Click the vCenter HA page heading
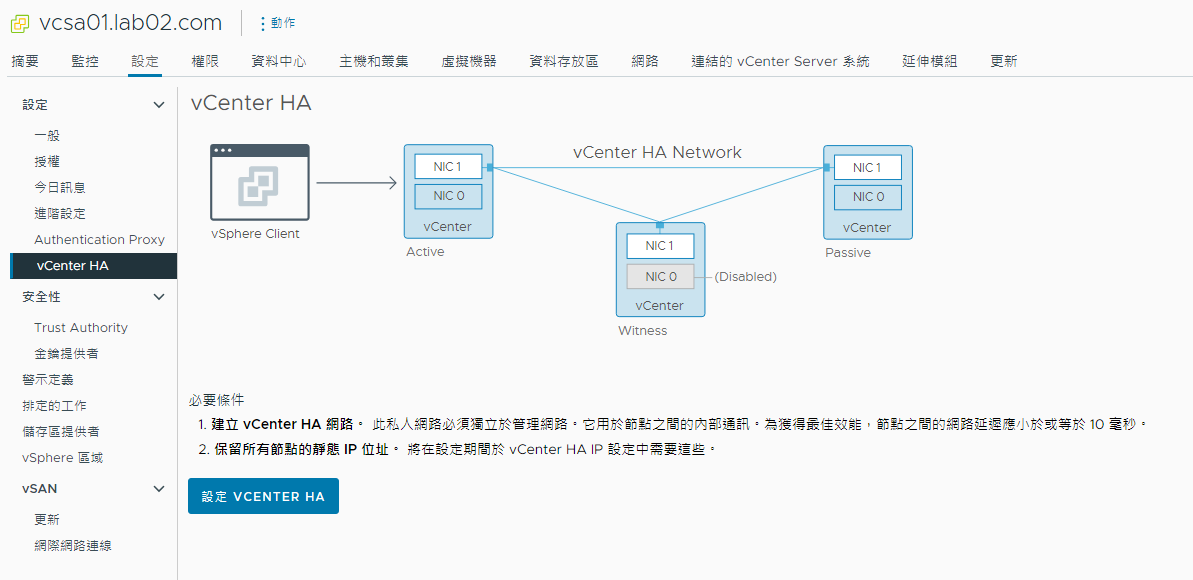This screenshot has width=1193, height=580. (x=251, y=104)
